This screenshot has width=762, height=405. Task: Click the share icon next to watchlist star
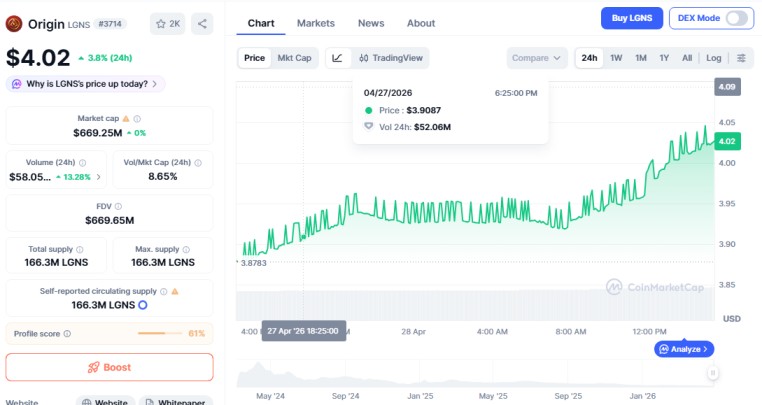pos(201,24)
